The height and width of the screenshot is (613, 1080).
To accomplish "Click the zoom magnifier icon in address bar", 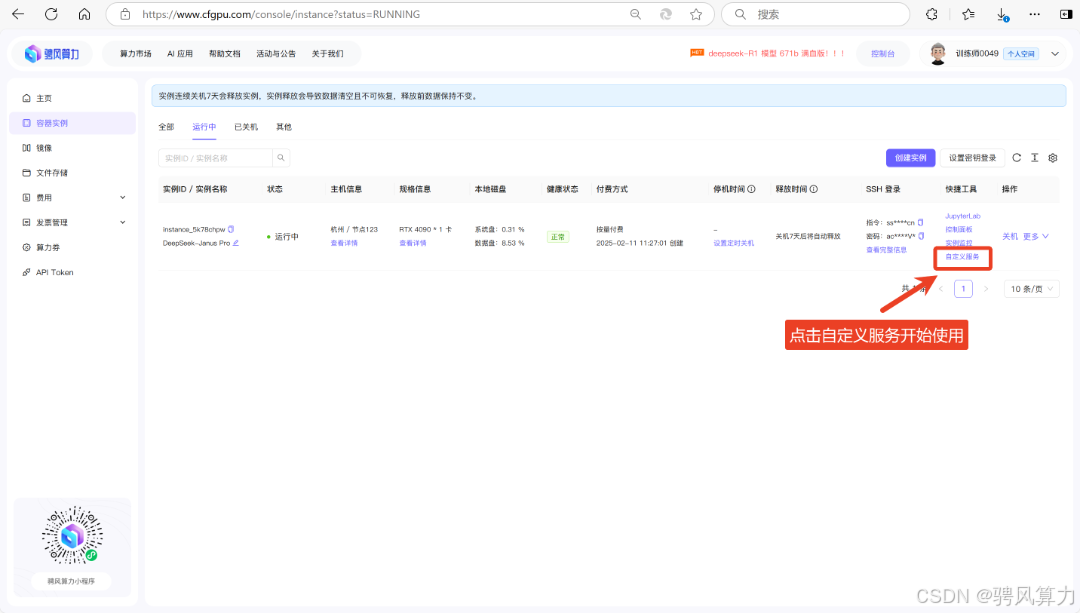I will (635, 14).
